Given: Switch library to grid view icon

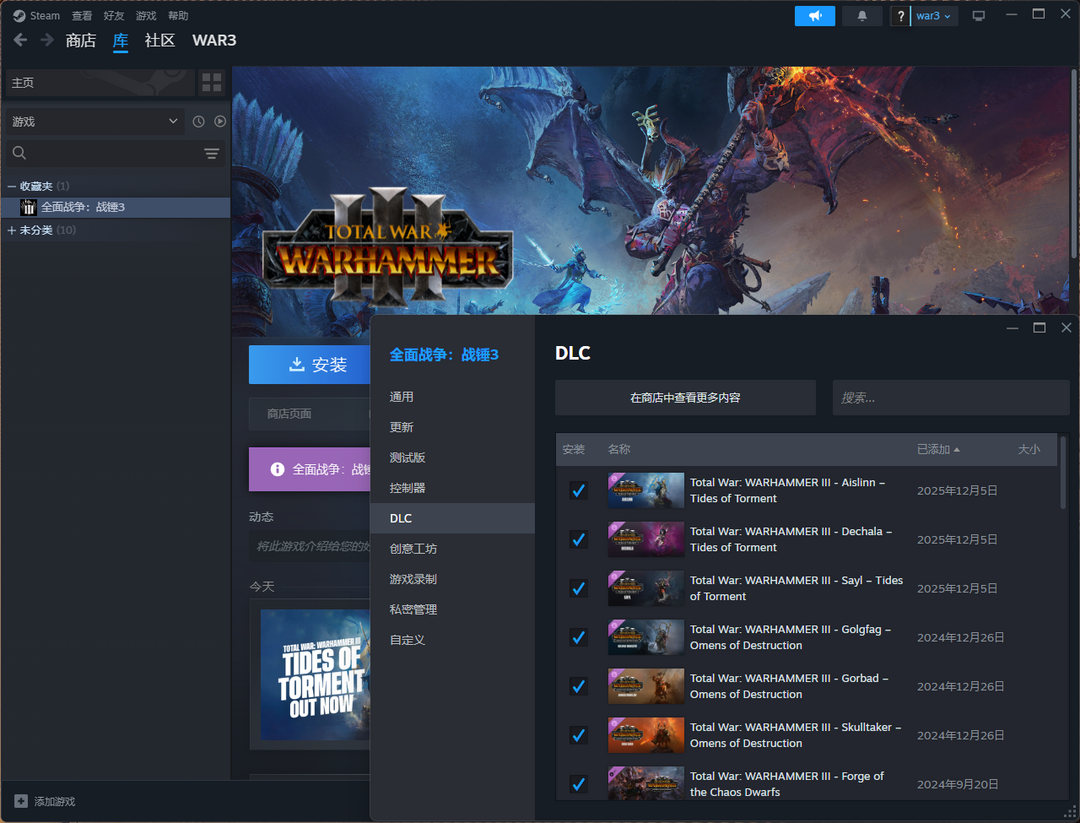Looking at the screenshot, I should click(211, 83).
